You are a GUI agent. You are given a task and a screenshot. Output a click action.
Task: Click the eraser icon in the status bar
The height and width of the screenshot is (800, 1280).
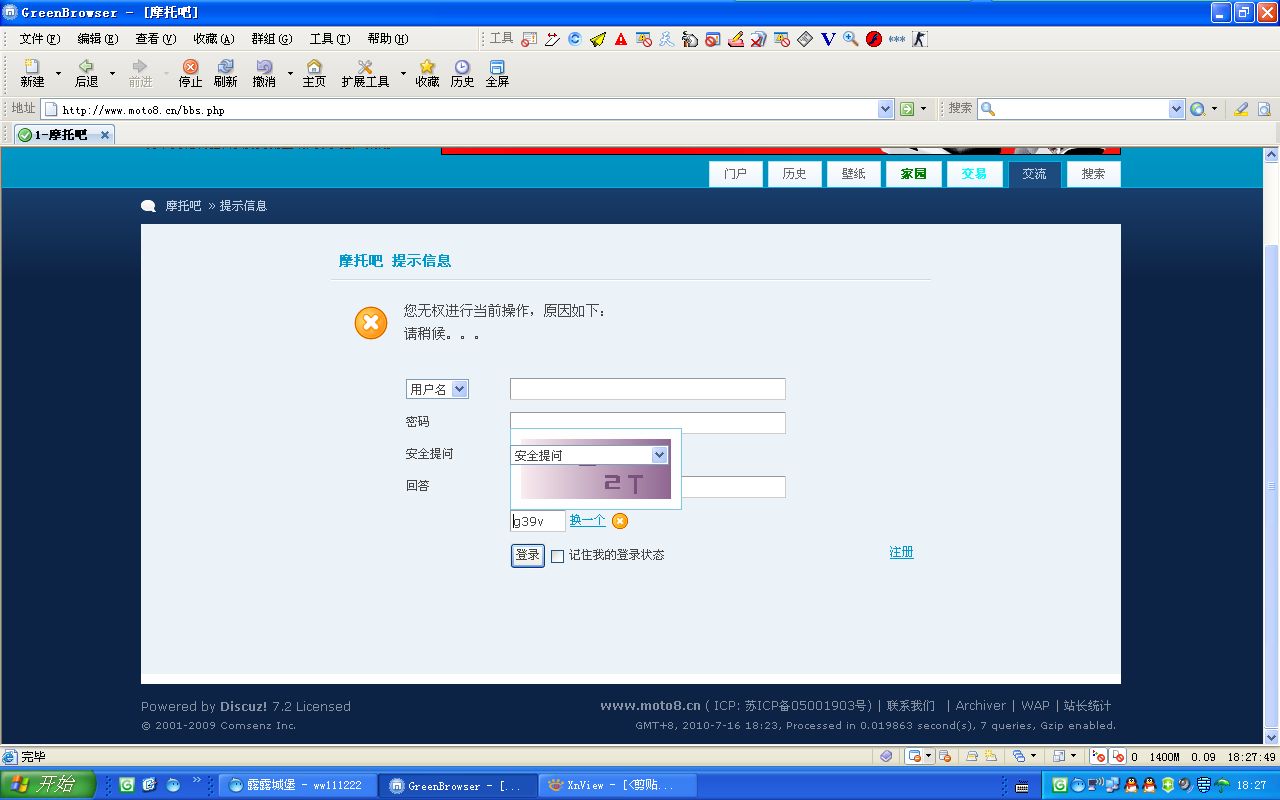887,757
